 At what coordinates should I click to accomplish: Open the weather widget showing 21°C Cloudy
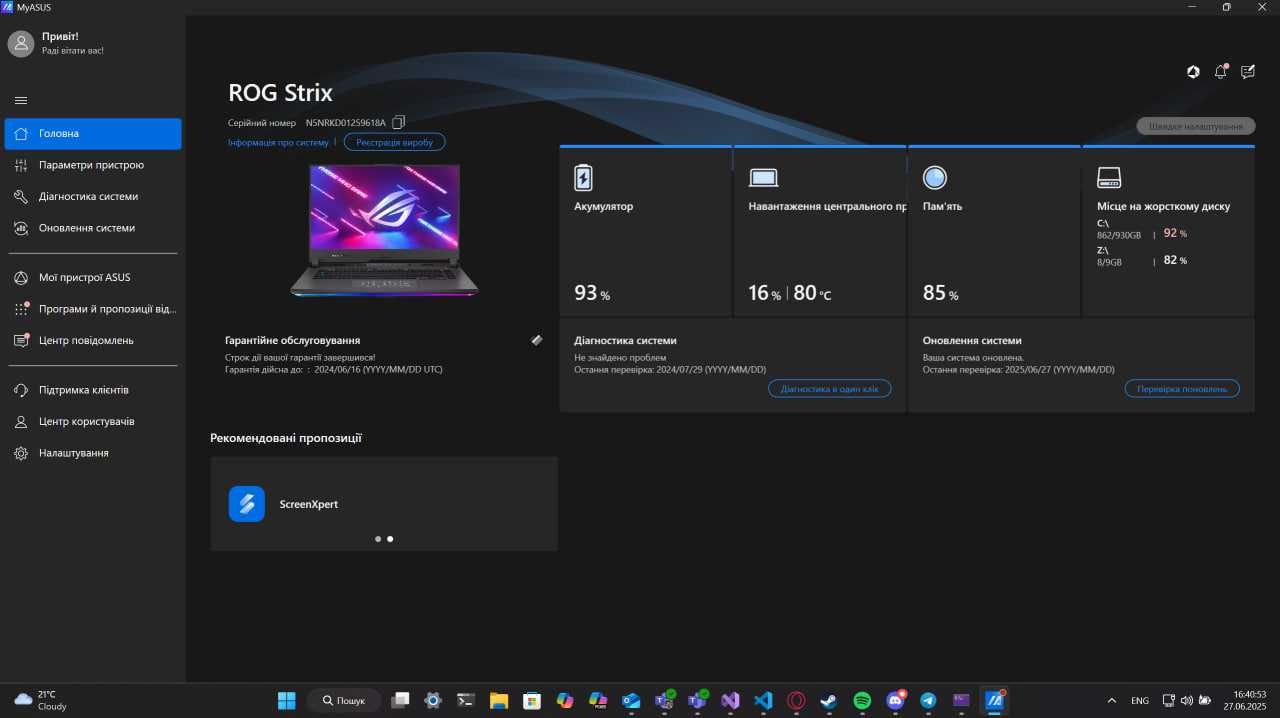click(x=41, y=700)
